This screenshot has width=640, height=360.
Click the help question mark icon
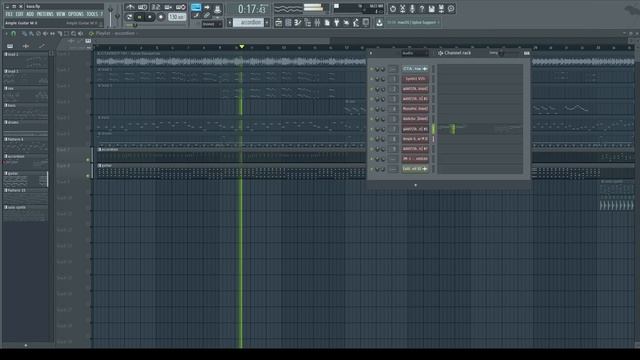click(x=422, y=9)
